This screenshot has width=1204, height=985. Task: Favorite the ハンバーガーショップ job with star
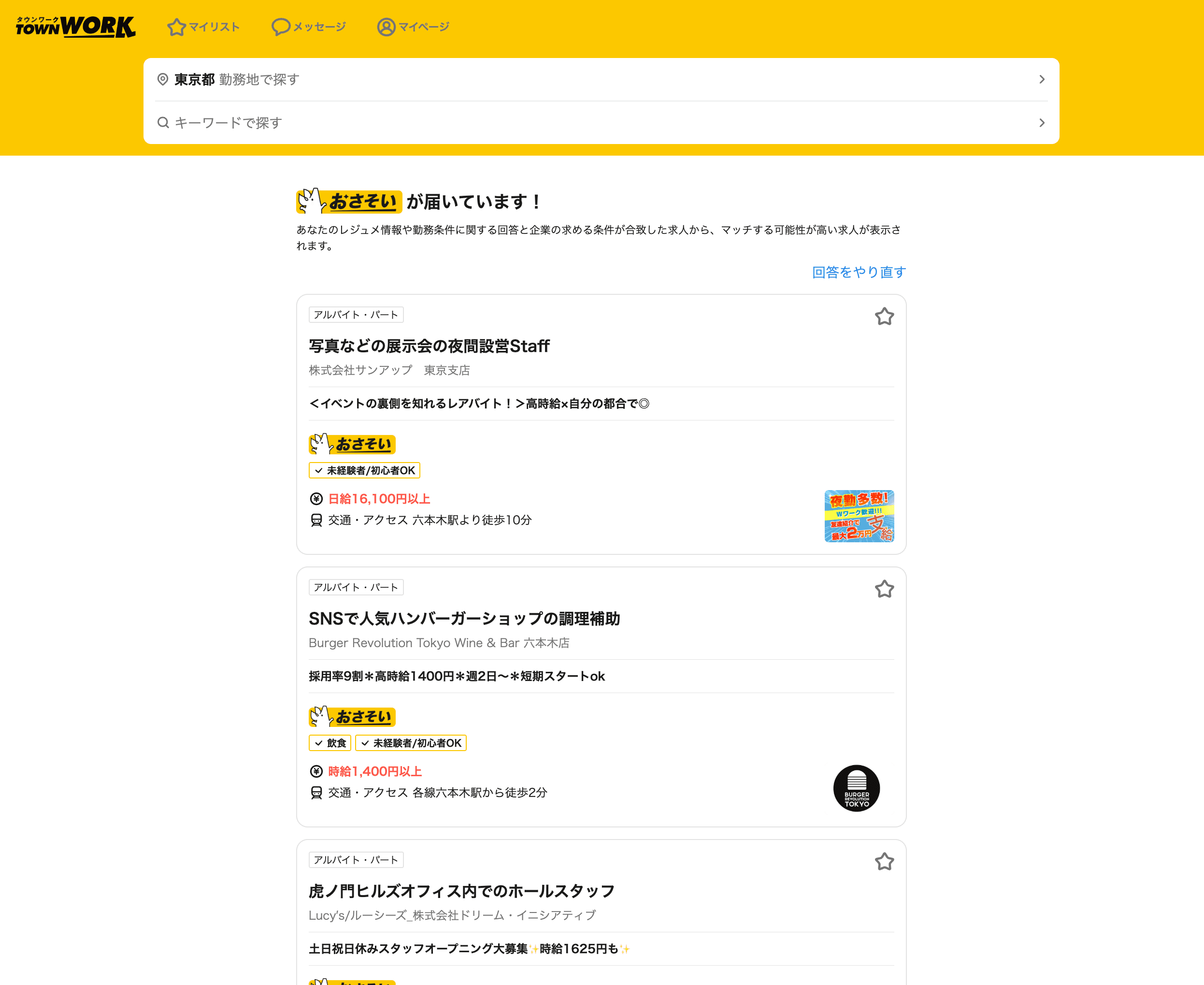click(x=884, y=590)
